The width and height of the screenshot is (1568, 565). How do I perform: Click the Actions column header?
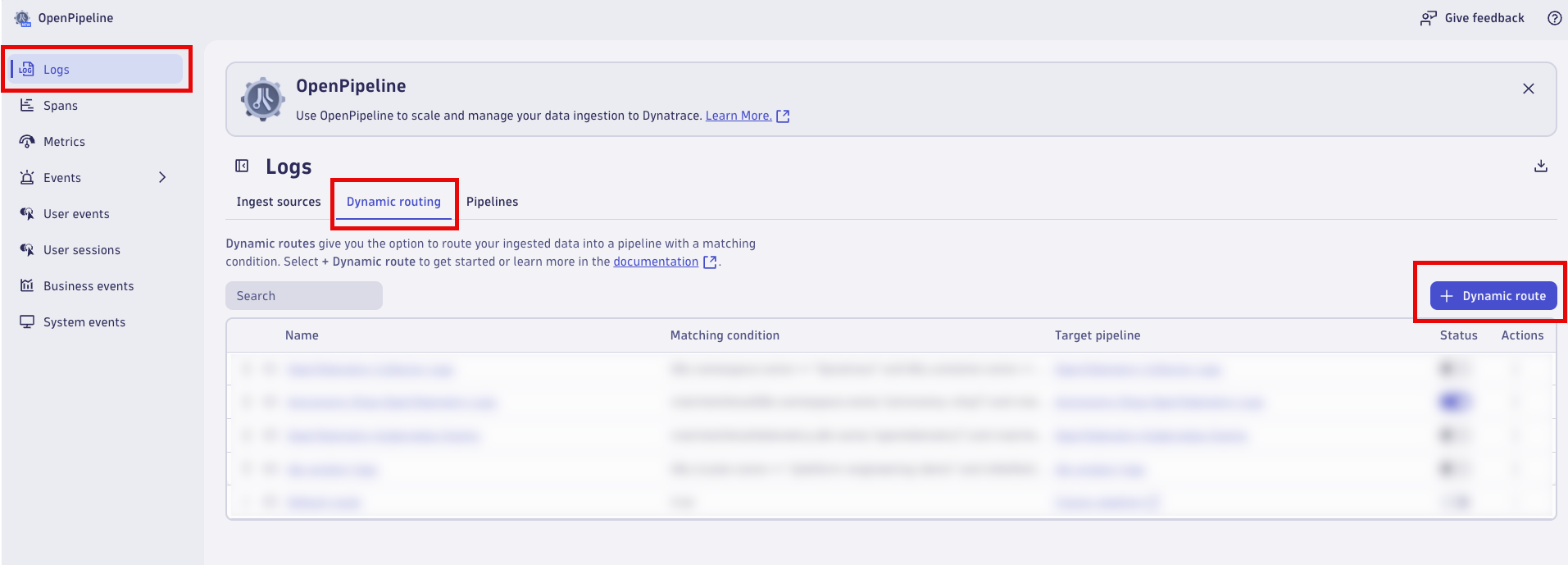coord(1522,335)
